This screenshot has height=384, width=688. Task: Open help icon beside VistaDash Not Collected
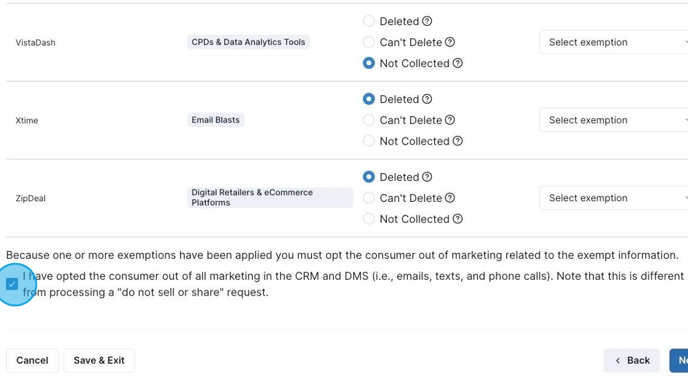458,63
